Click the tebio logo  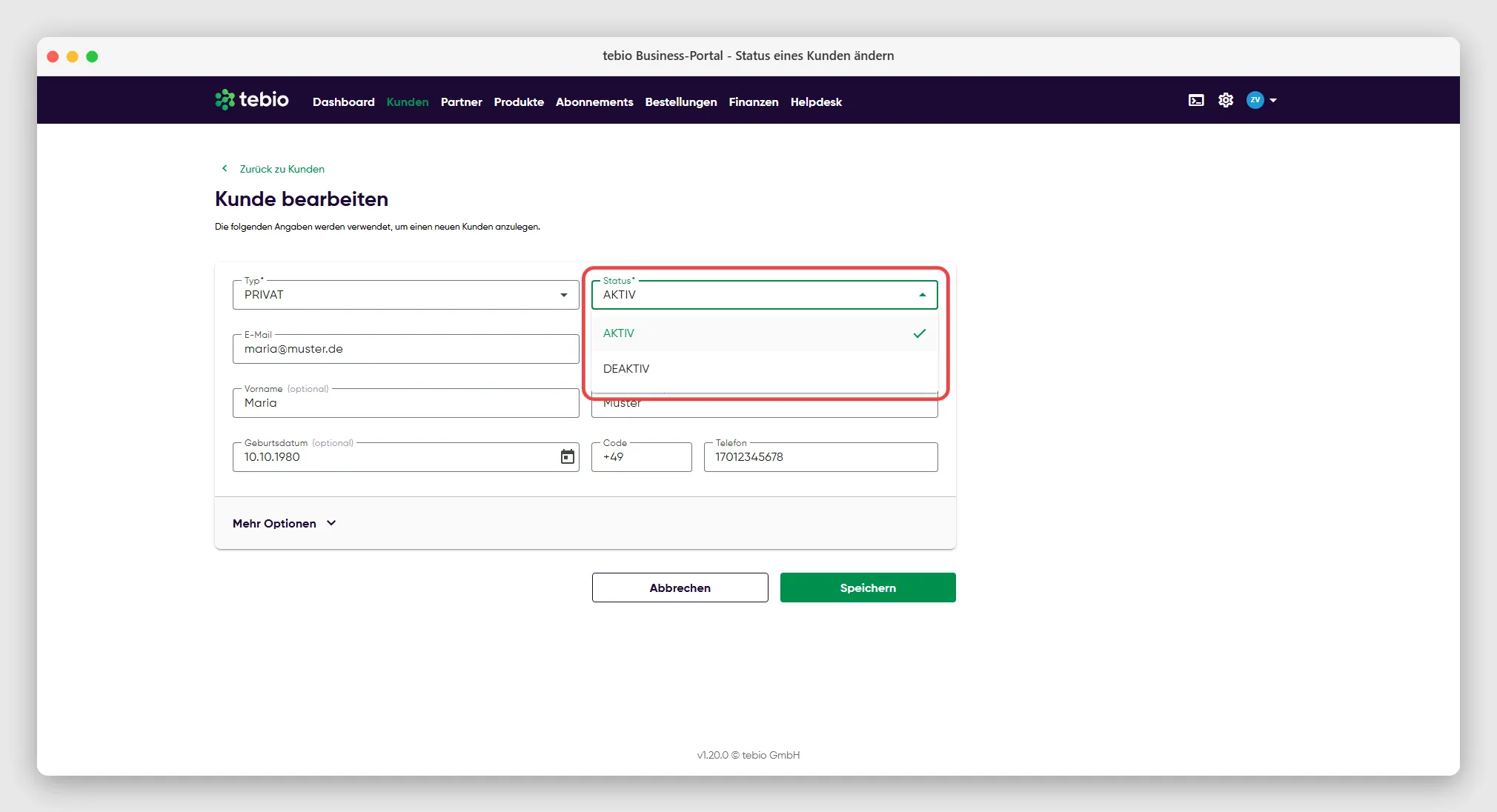click(252, 99)
